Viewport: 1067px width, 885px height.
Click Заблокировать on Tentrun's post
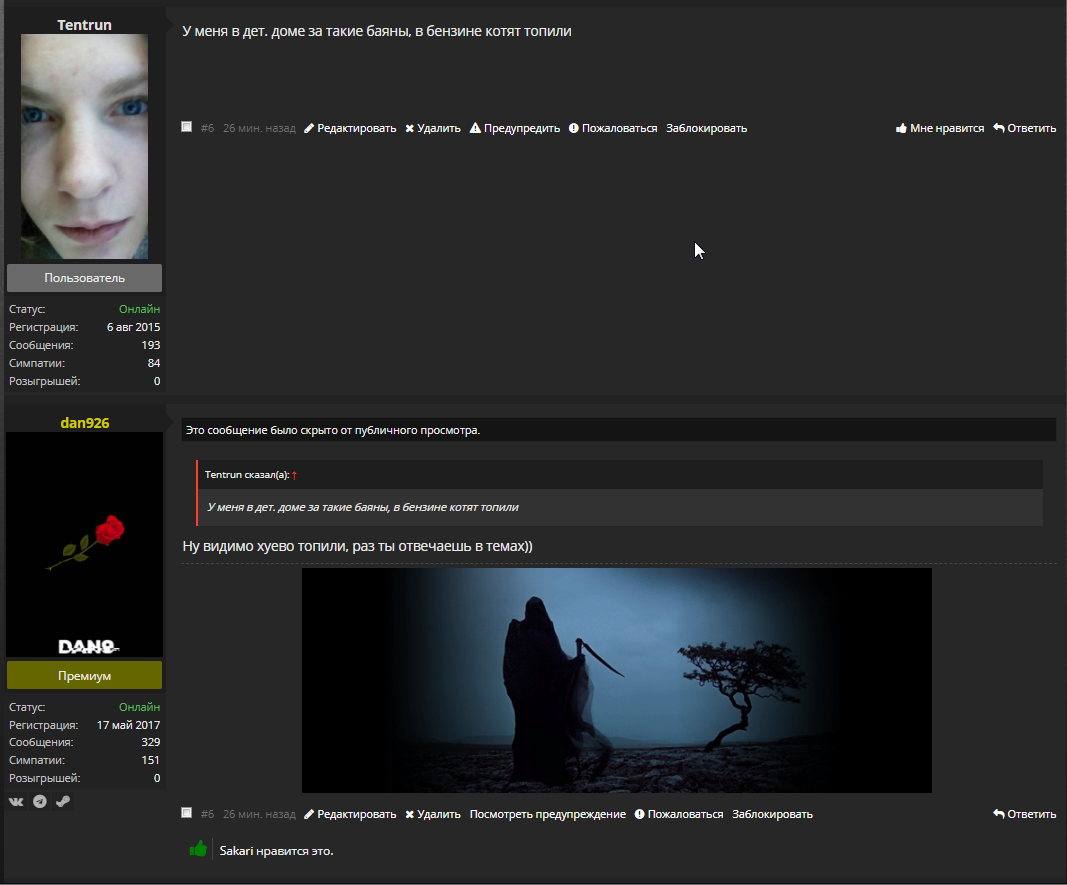706,128
